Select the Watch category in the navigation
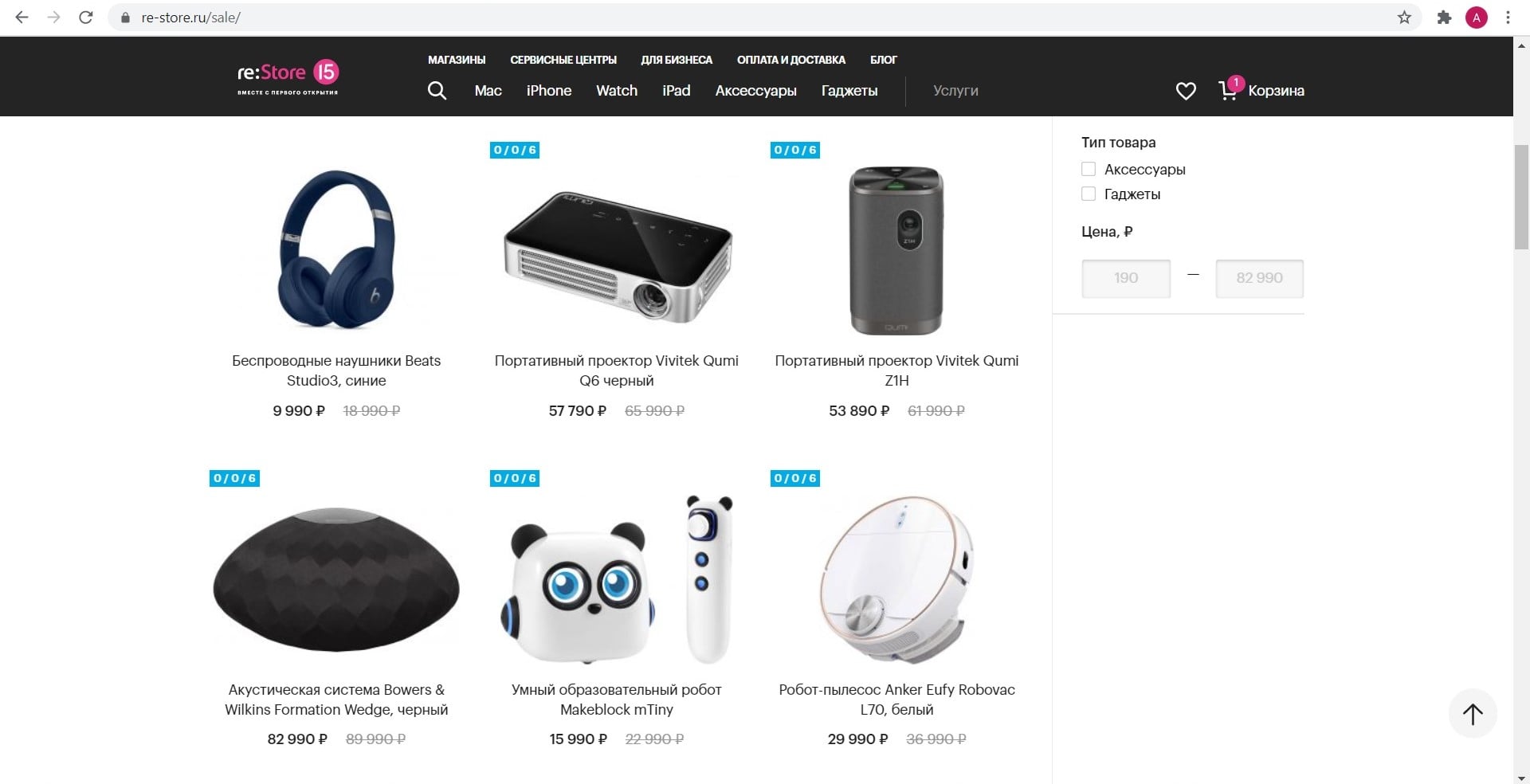The width and height of the screenshot is (1530, 784). [617, 91]
